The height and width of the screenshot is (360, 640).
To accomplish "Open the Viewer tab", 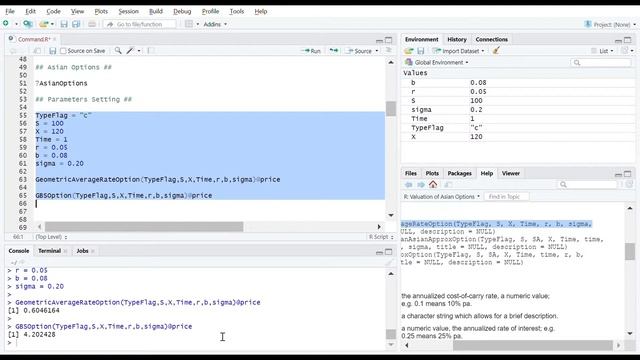I will click(511, 173).
